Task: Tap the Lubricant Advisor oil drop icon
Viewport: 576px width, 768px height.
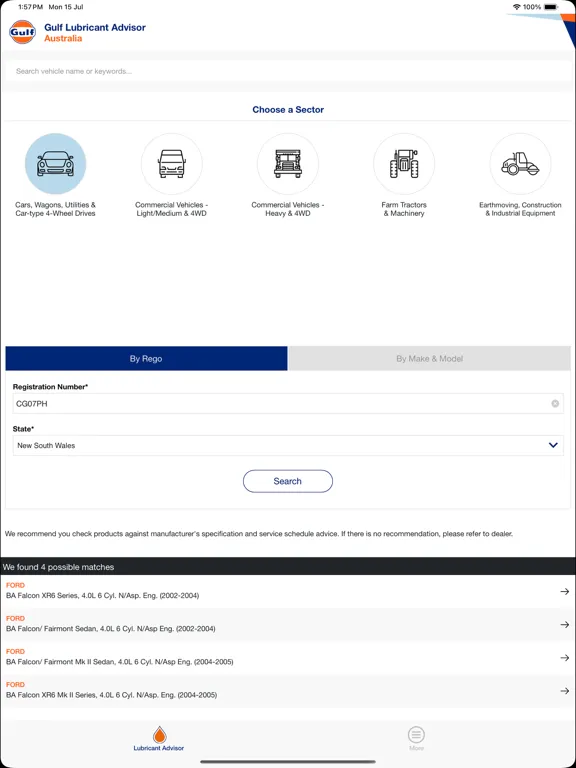Action: (x=159, y=735)
